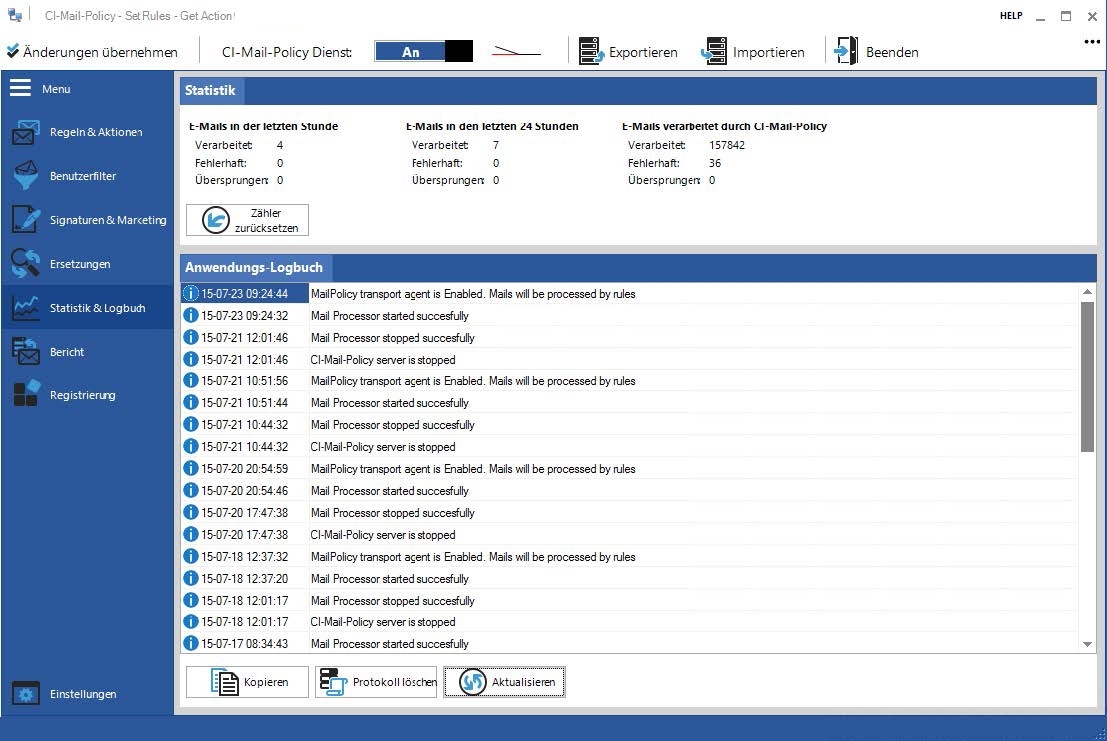Click the Importieren label
Image resolution: width=1107 pixels, height=741 pixels.
tap(769, 52)
